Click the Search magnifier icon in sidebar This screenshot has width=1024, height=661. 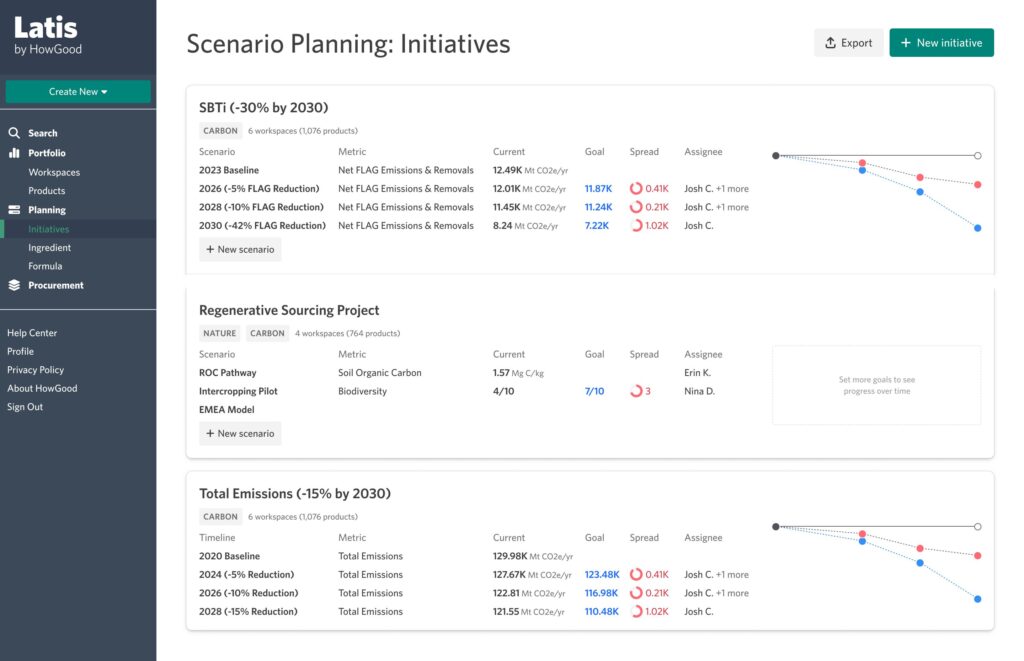point(14,133)
